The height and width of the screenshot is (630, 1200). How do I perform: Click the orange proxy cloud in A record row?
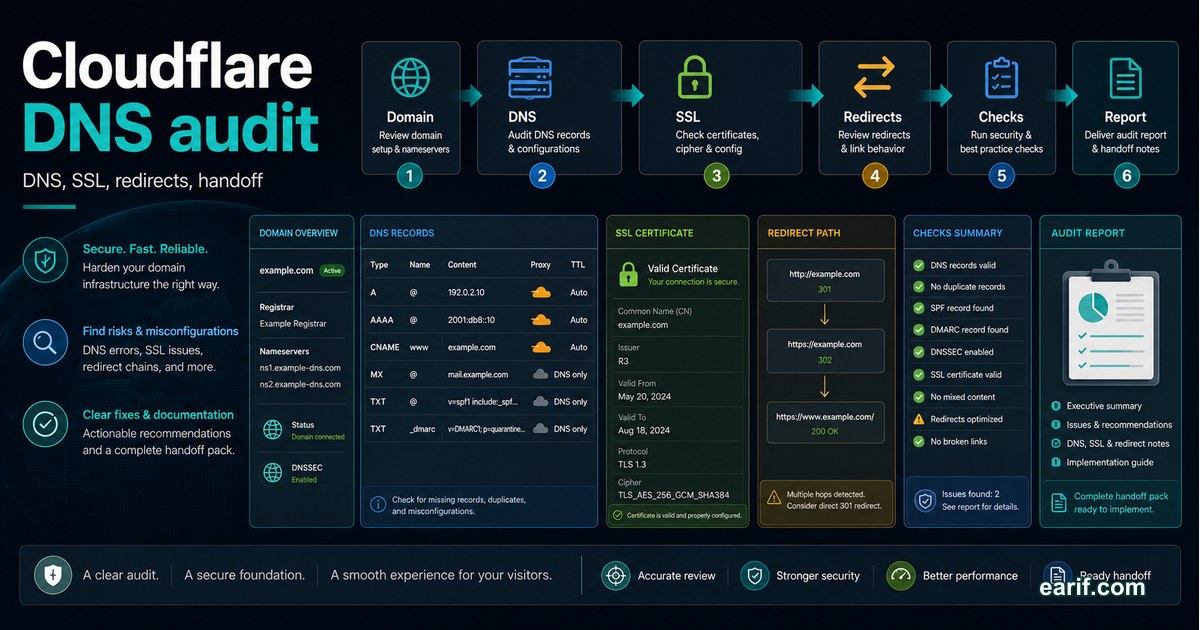(541, 293)
